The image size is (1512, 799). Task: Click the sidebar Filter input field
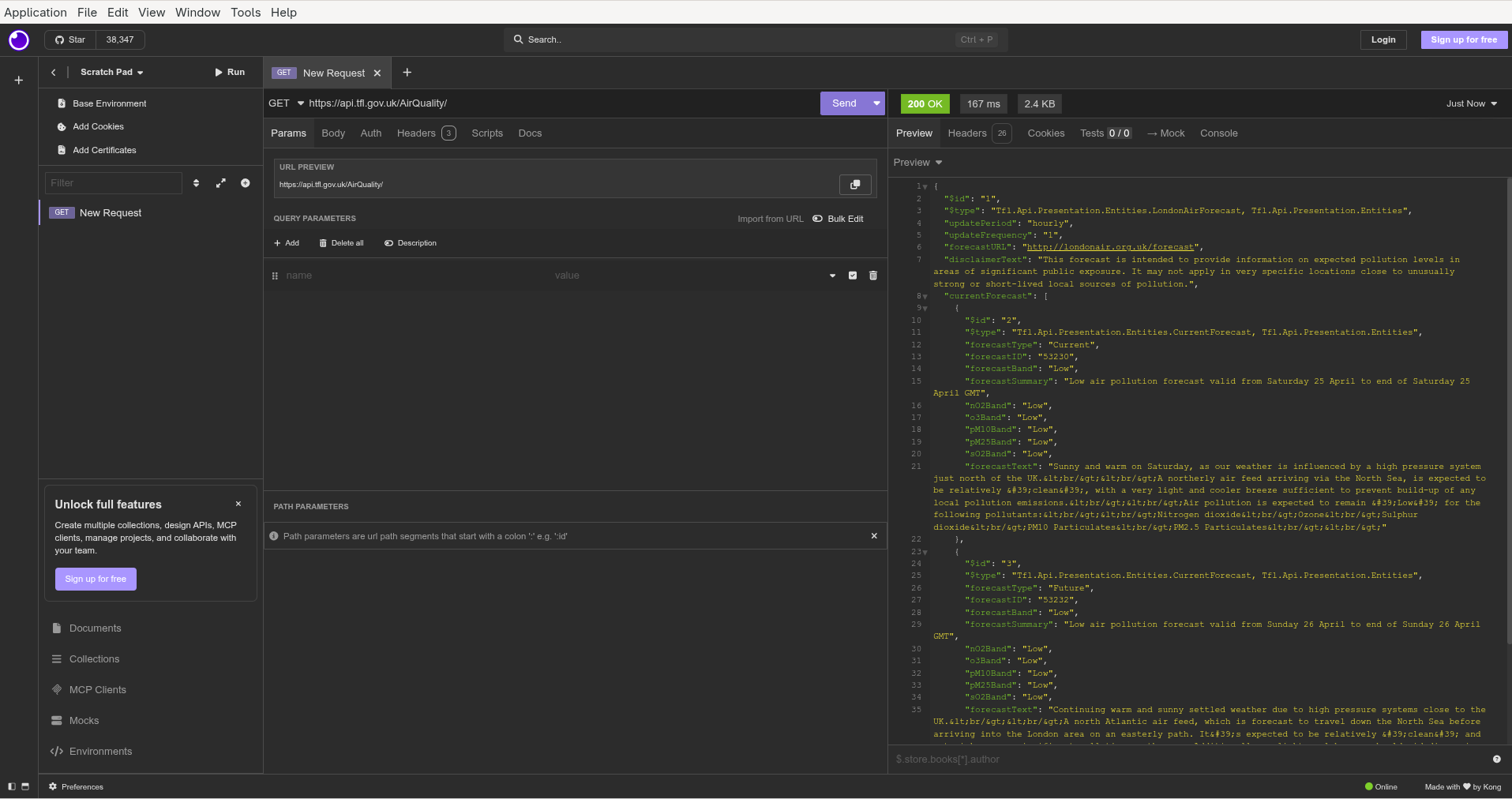[113, 183]
